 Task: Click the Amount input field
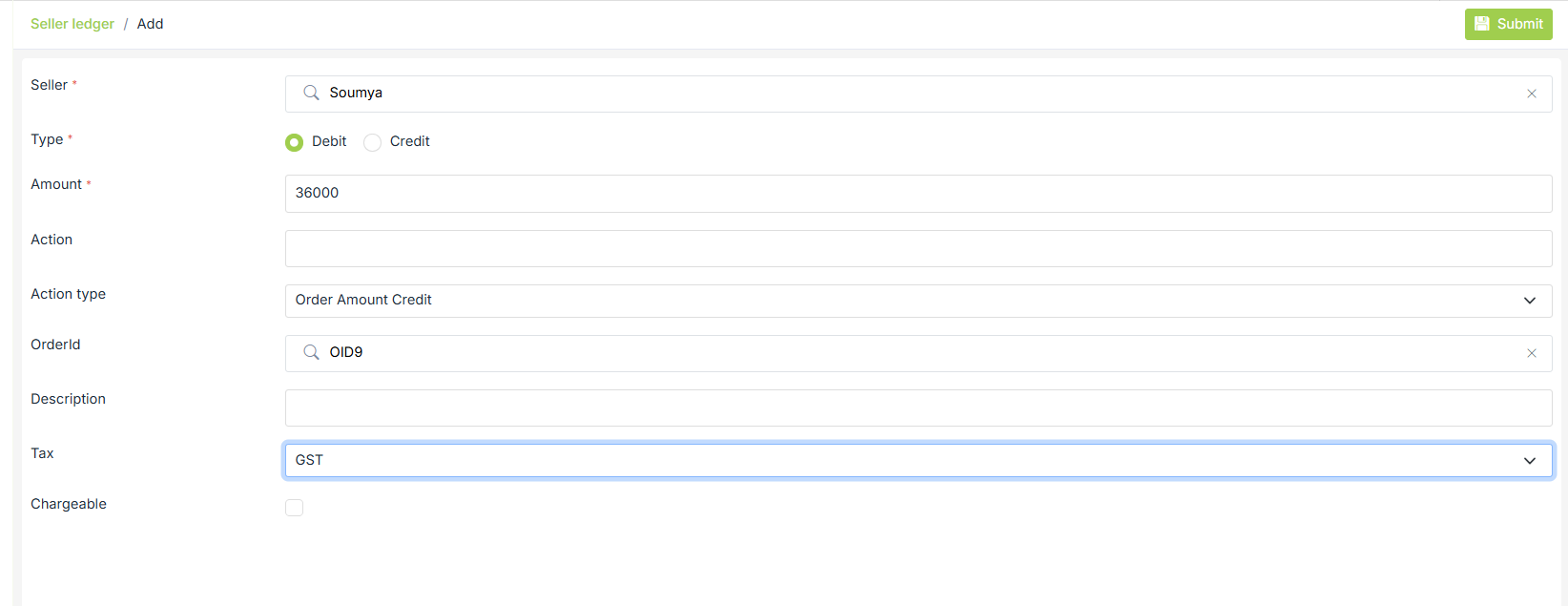tap(918, 194)
